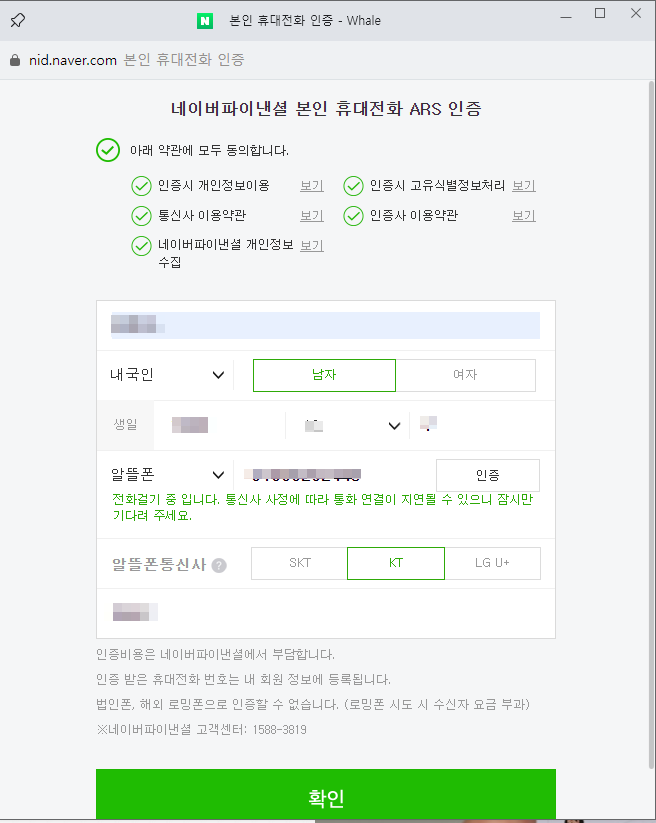Viewport: 656px width, 823px height.
Task: Uncheck 인증사 개인정보이용 agreement
Action: pos(141,186)
